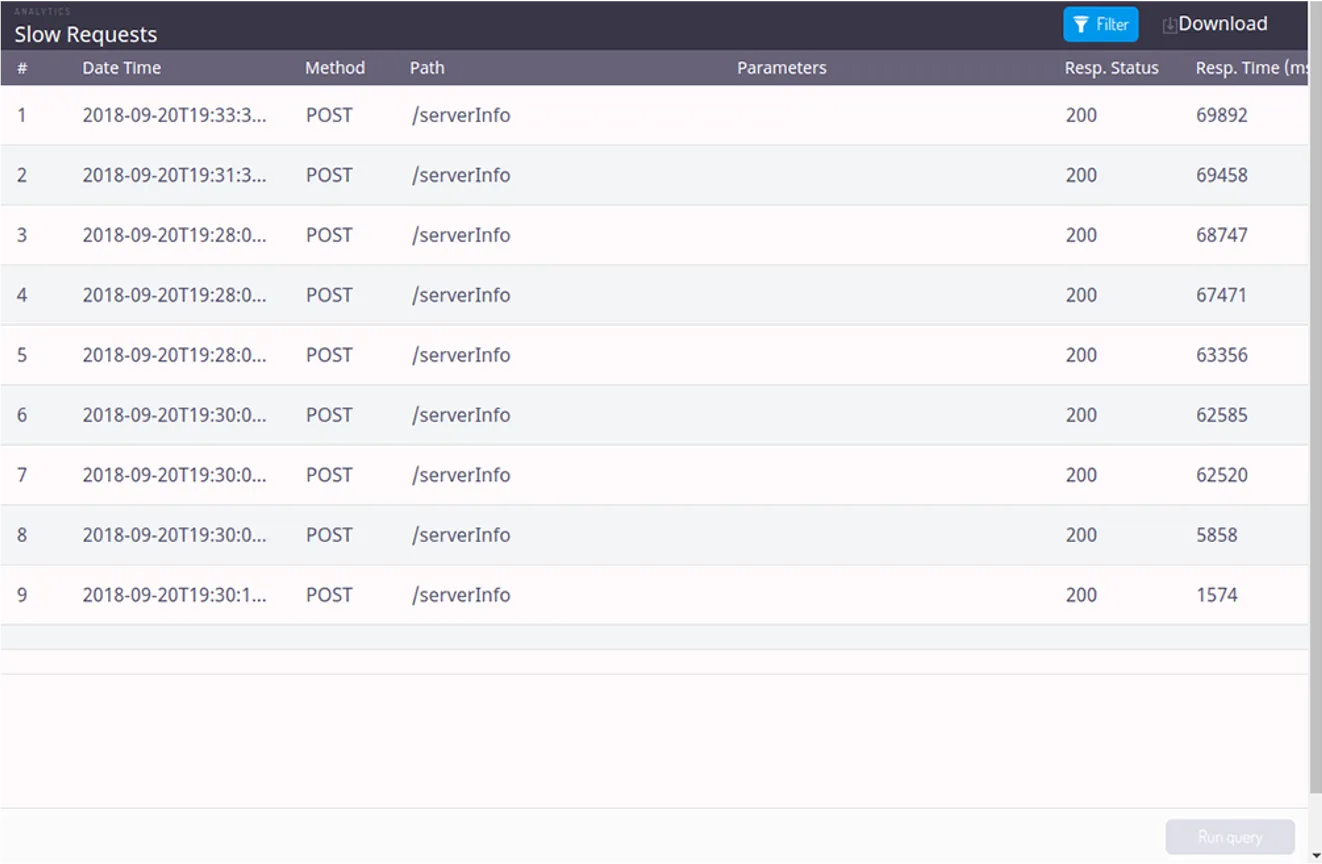Click response time value 62585
1322x864 pixels.
1222,415
